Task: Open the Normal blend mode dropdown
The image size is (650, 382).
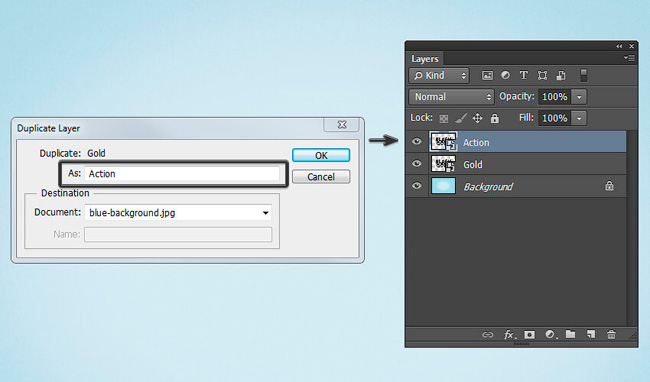Action: [x=451, y=97]
